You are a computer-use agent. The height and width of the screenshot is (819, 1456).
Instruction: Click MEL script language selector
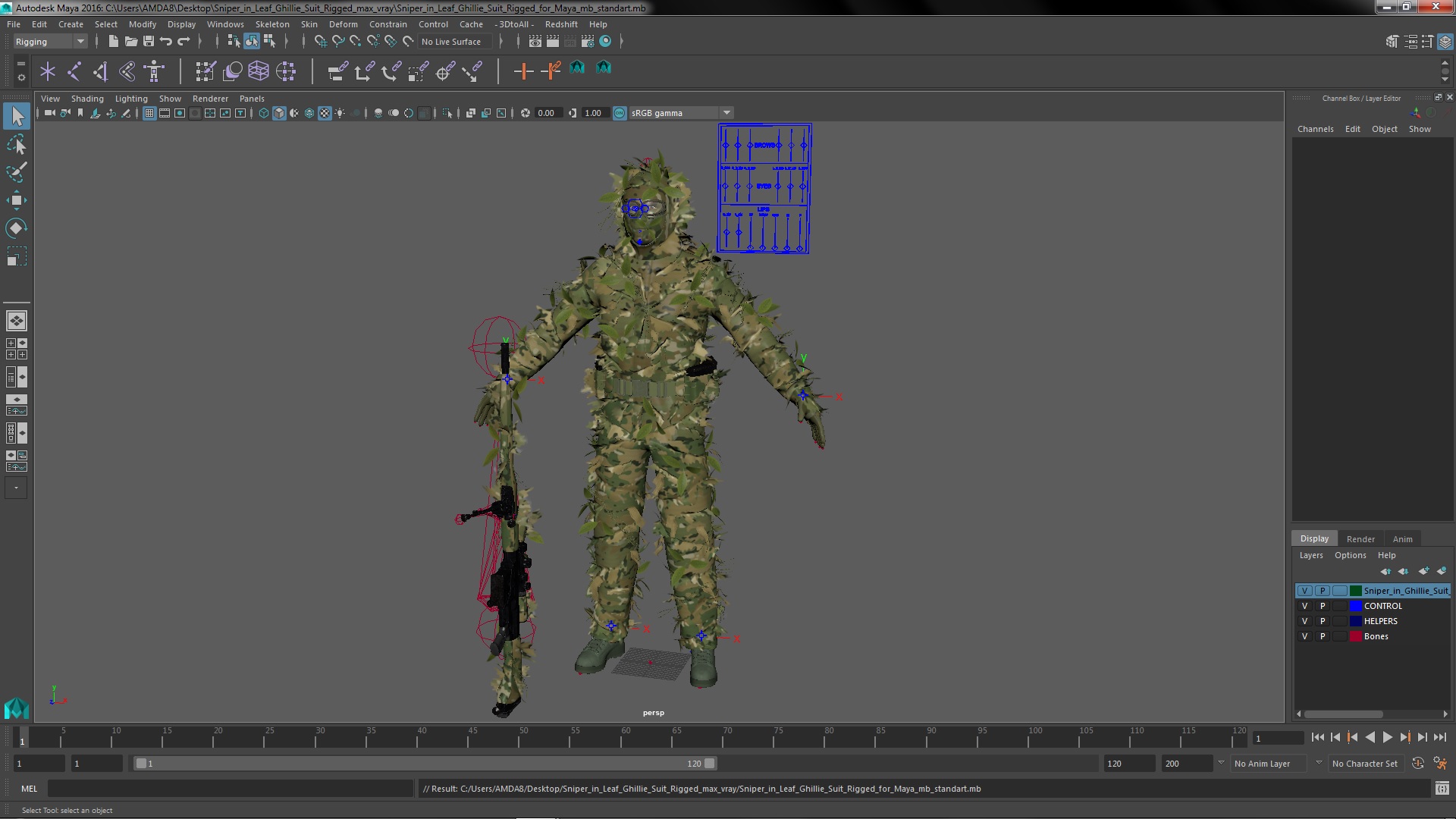29,789
